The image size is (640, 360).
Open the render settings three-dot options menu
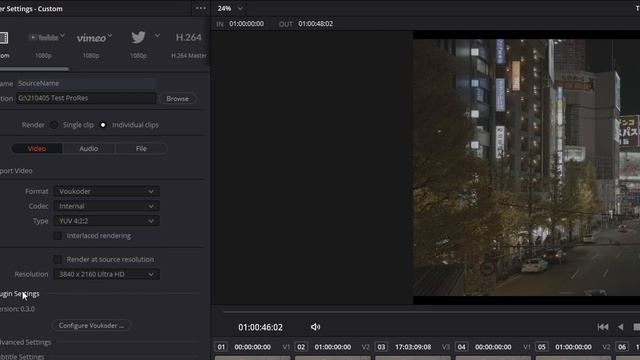[x=200, y=8]
